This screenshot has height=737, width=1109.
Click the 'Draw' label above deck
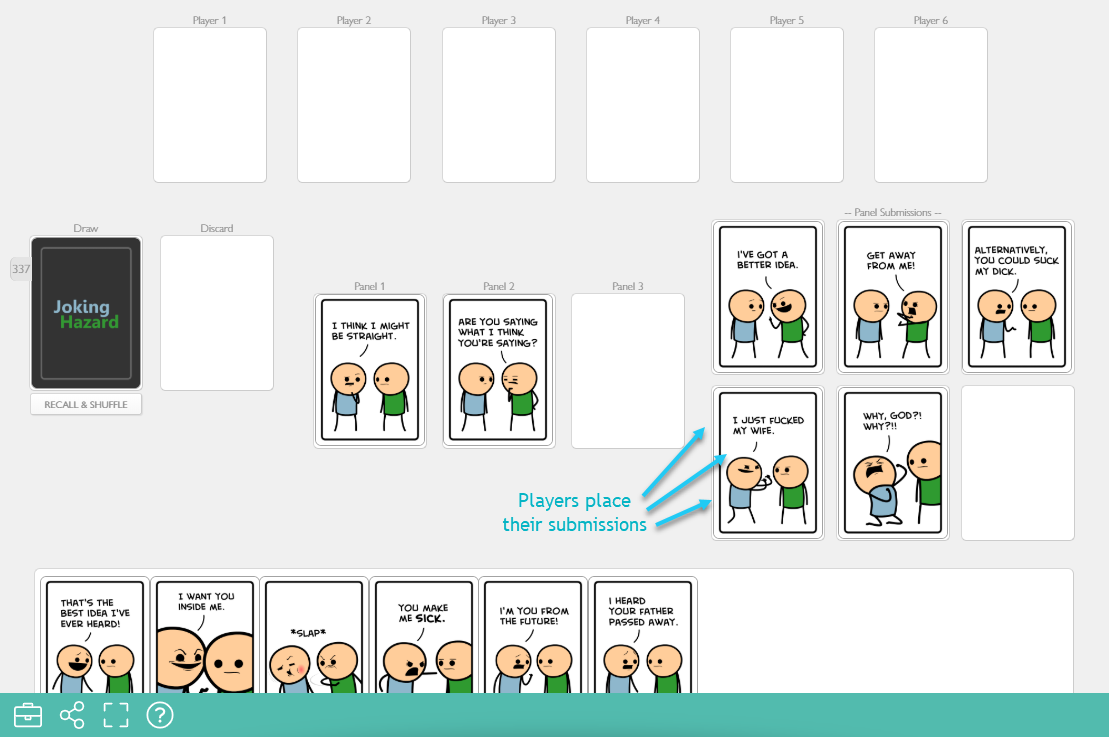[86, 228]
